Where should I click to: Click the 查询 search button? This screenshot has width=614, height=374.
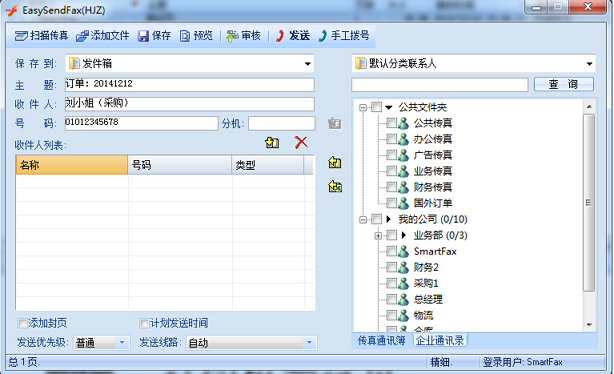point(564,84)
